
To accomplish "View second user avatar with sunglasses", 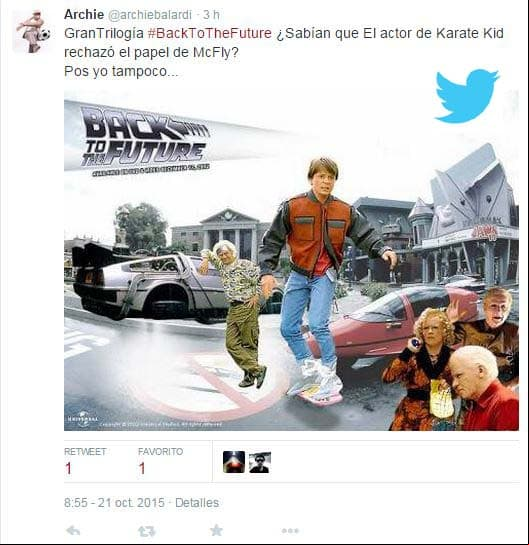I will tap(260, 462).
